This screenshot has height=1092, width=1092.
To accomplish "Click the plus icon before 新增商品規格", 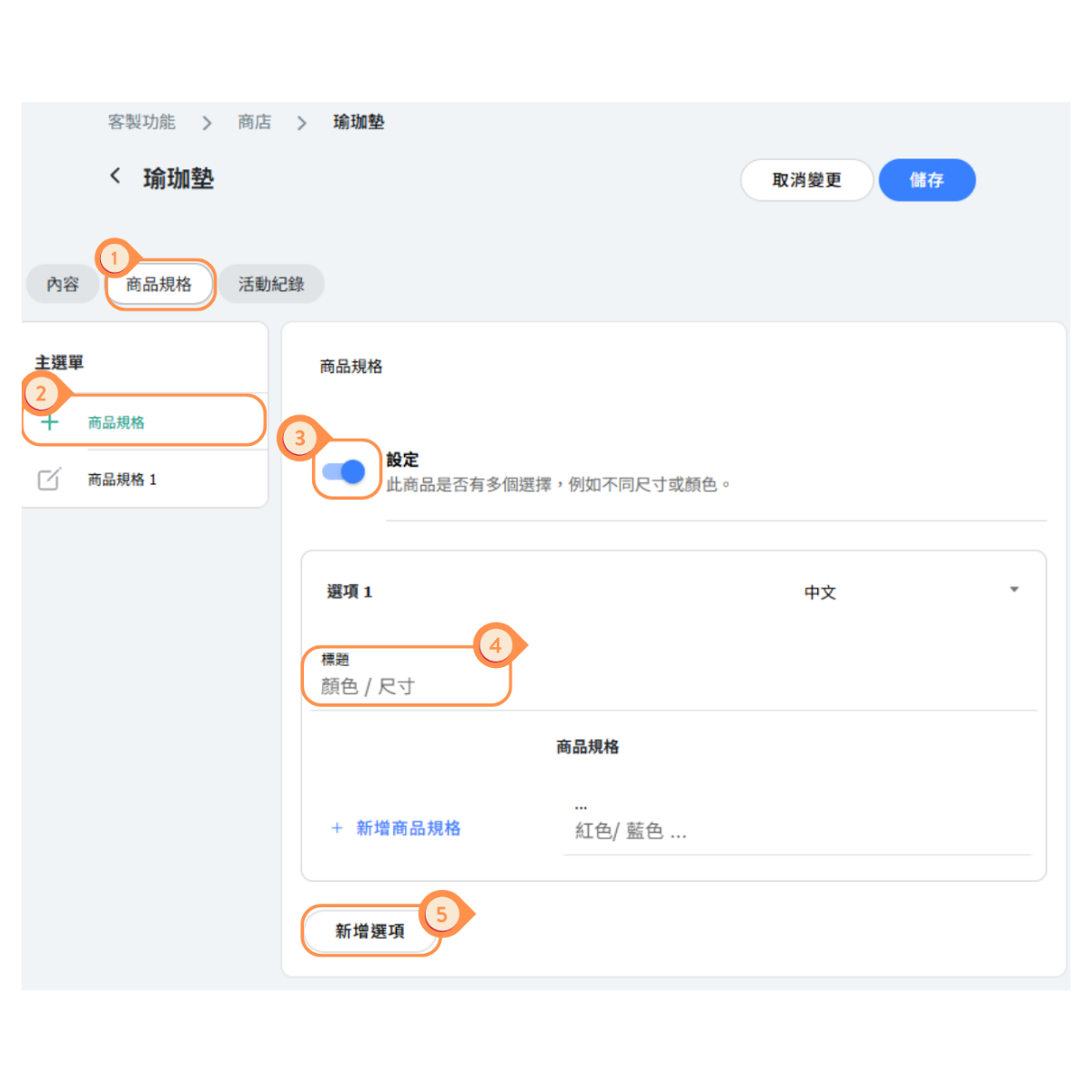I will (x=337, y=828).
